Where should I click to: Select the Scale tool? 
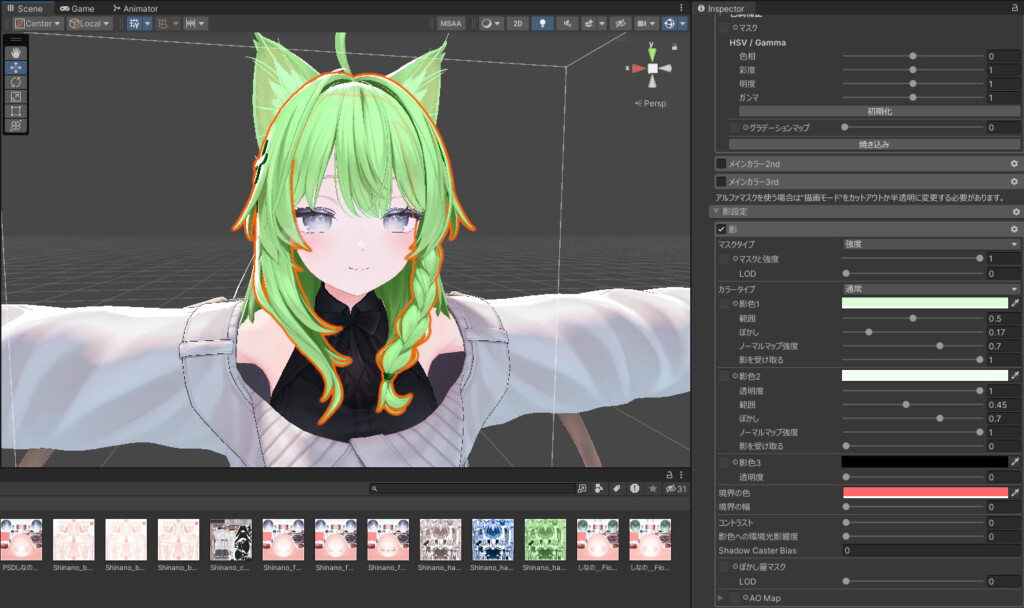16,96
